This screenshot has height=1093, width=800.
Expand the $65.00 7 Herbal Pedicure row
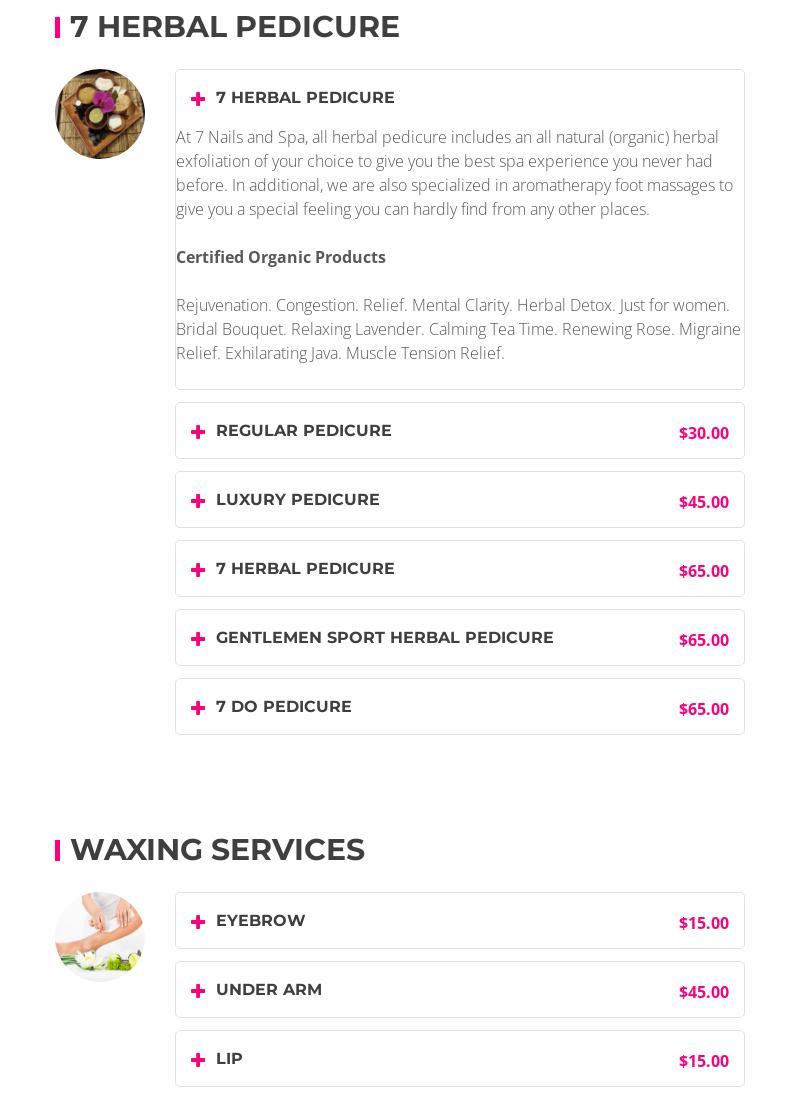pyautogui.click(x=305, y=569)
